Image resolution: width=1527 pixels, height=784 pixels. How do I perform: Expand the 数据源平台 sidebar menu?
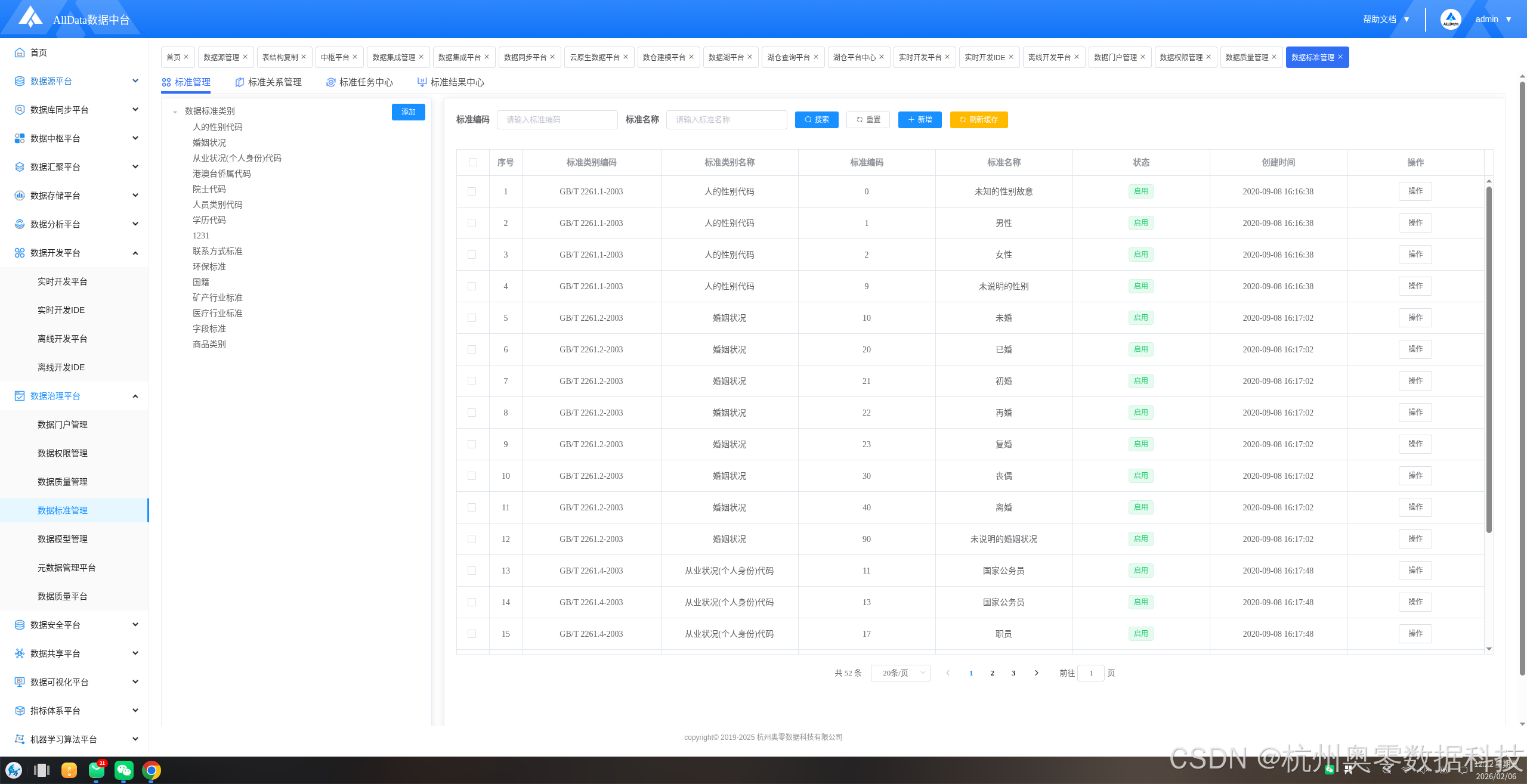click(x=135, y=81)
